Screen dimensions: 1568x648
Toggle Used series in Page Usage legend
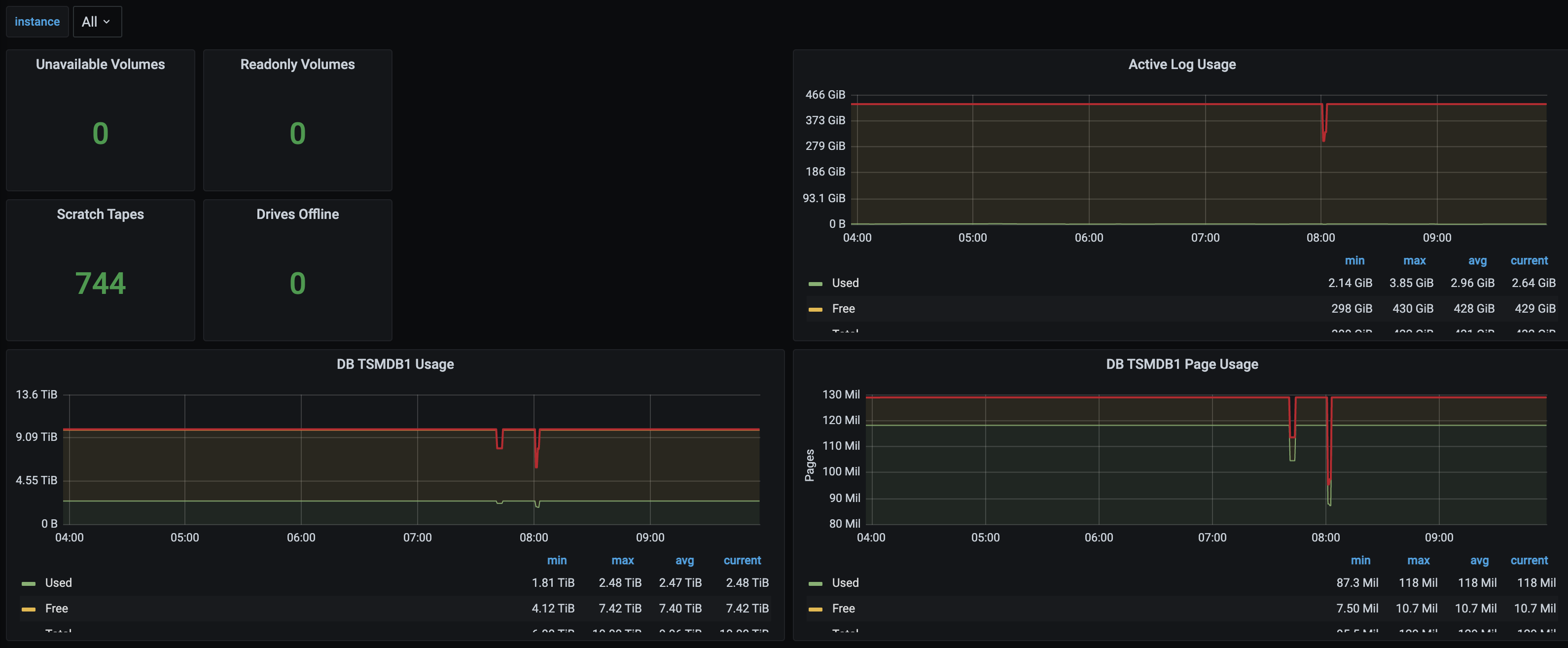click(845, 583)
